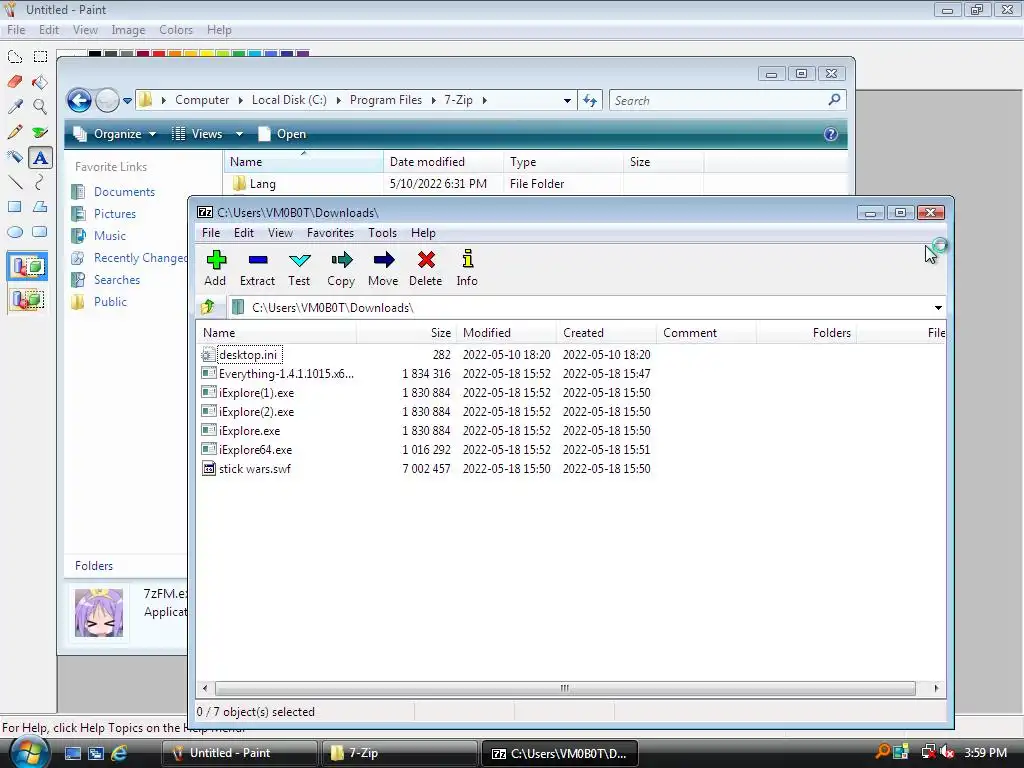1024x768 pixels.
Task: Select the Magnifier tool in Paint
Action: point(40,106)
